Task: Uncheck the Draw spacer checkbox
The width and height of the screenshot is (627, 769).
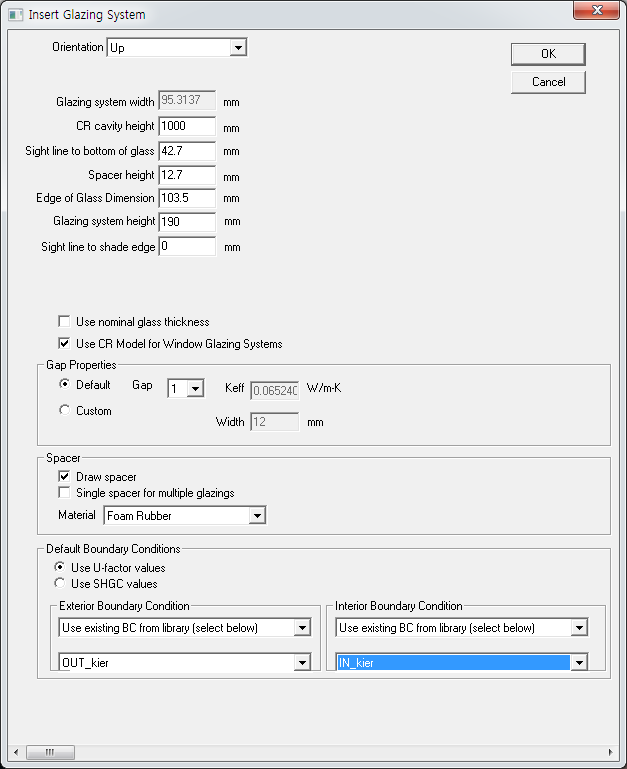Action: tap(65, 477)
